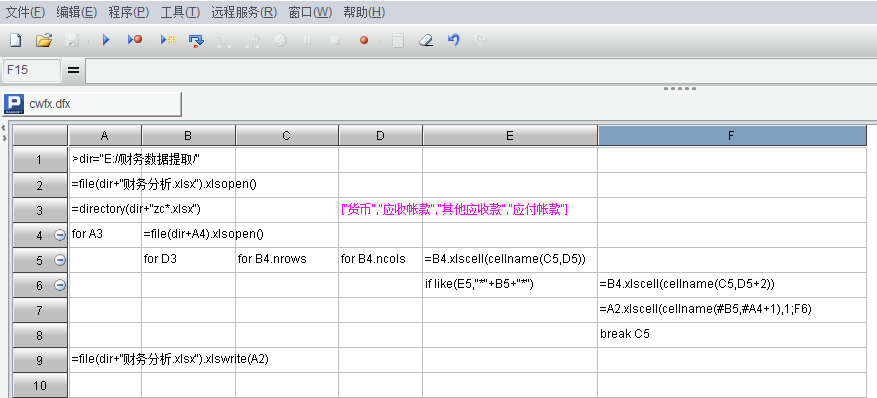The width and height of the screenshot is (877, 398).
Task: Undo last action with blue arrow icon
Action: coord(454,40)
